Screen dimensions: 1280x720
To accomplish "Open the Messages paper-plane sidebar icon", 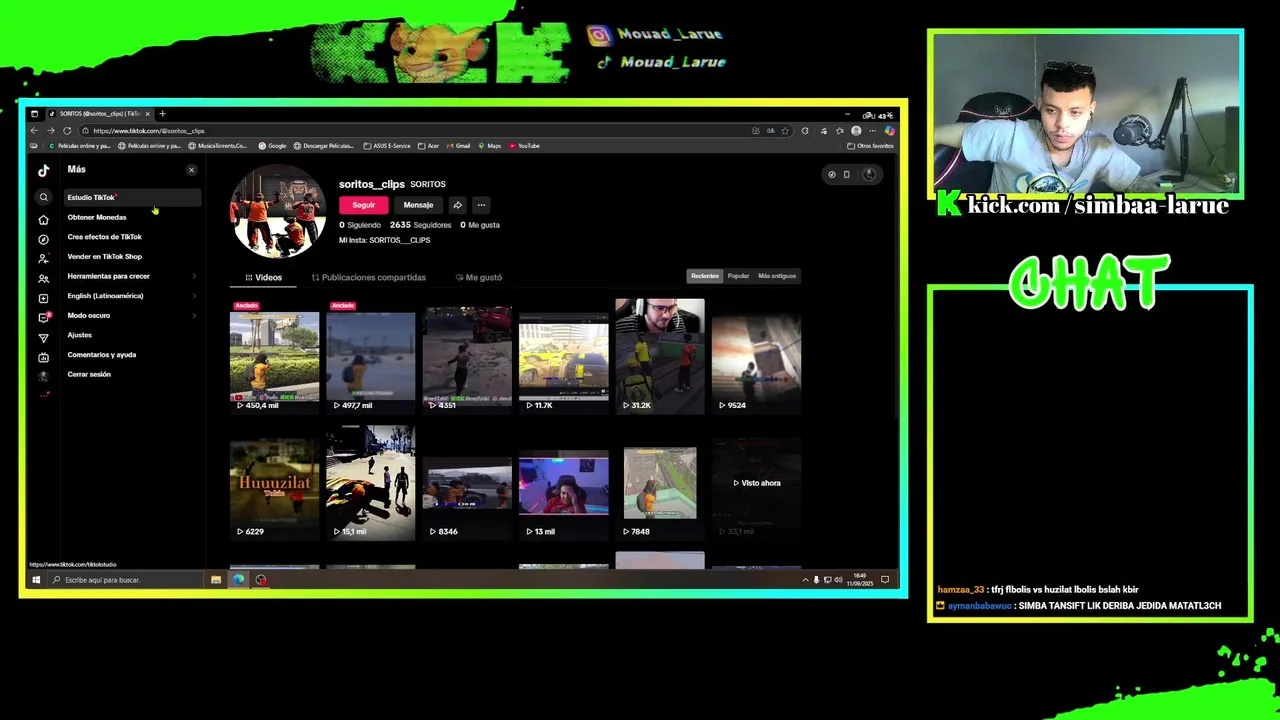I will 43,338.
